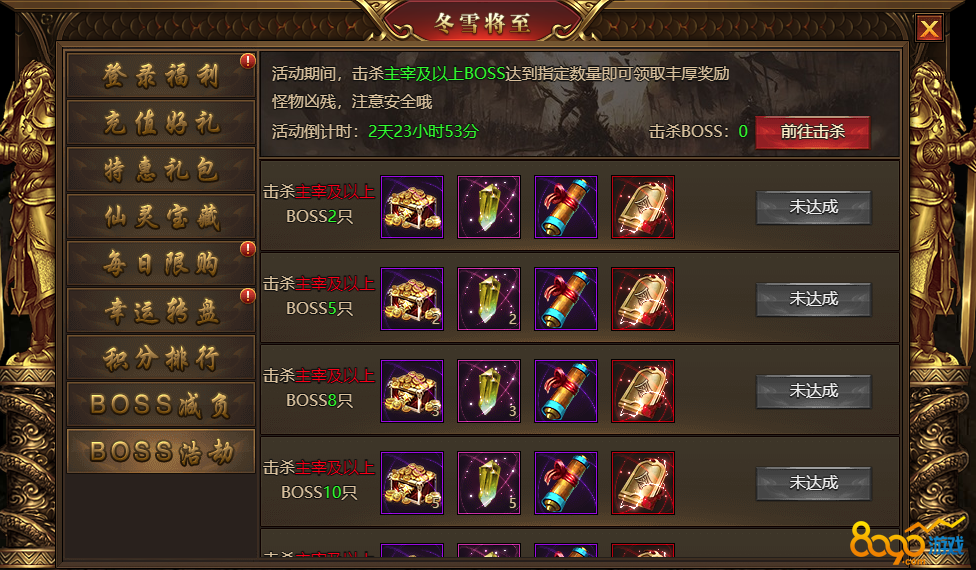Open the 特惠礼包 tab
The height and width of the screenshot is (570, 976).
click(x=161, y=169)
